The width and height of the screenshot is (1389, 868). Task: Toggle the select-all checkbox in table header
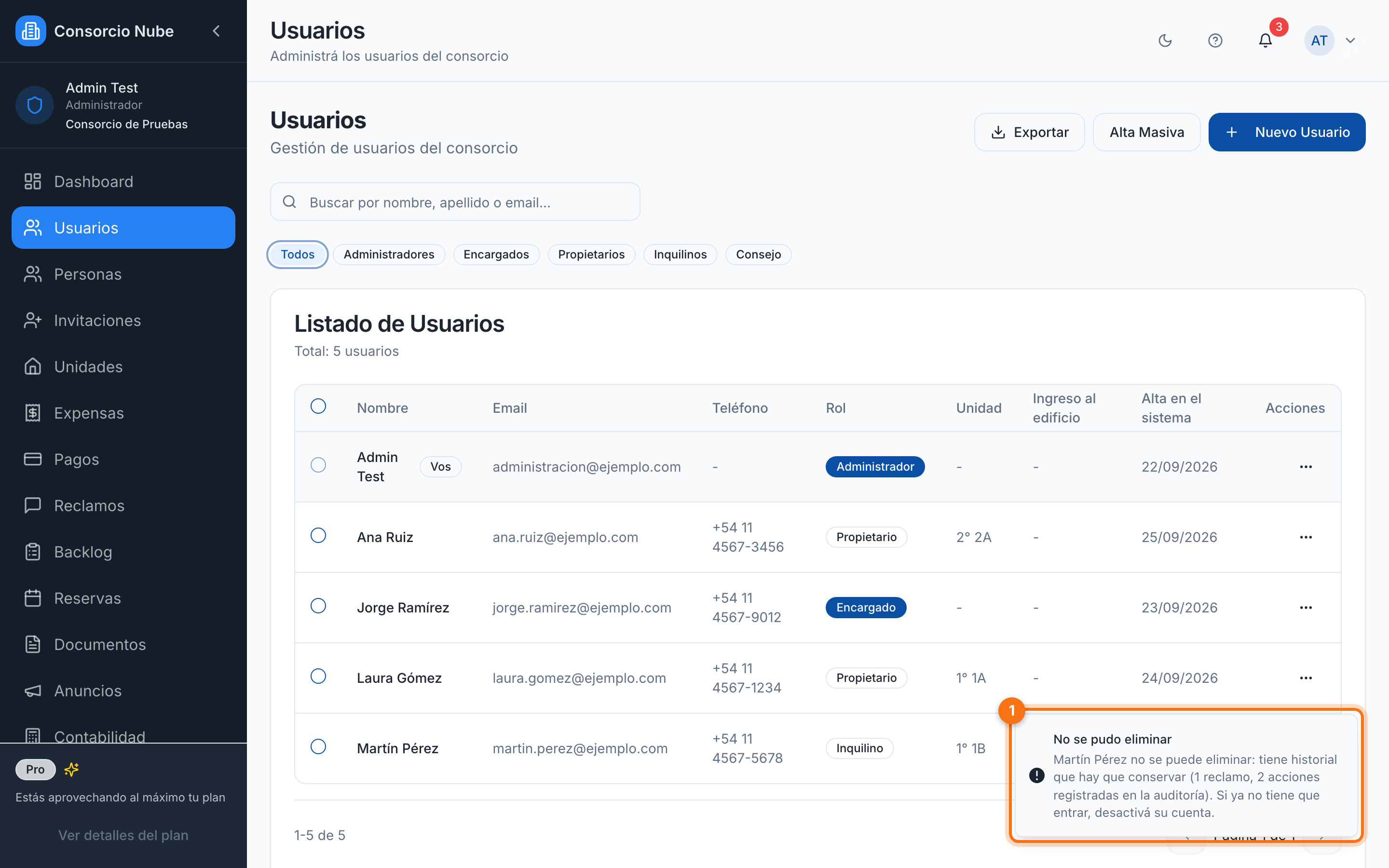(x=318, y=407)
